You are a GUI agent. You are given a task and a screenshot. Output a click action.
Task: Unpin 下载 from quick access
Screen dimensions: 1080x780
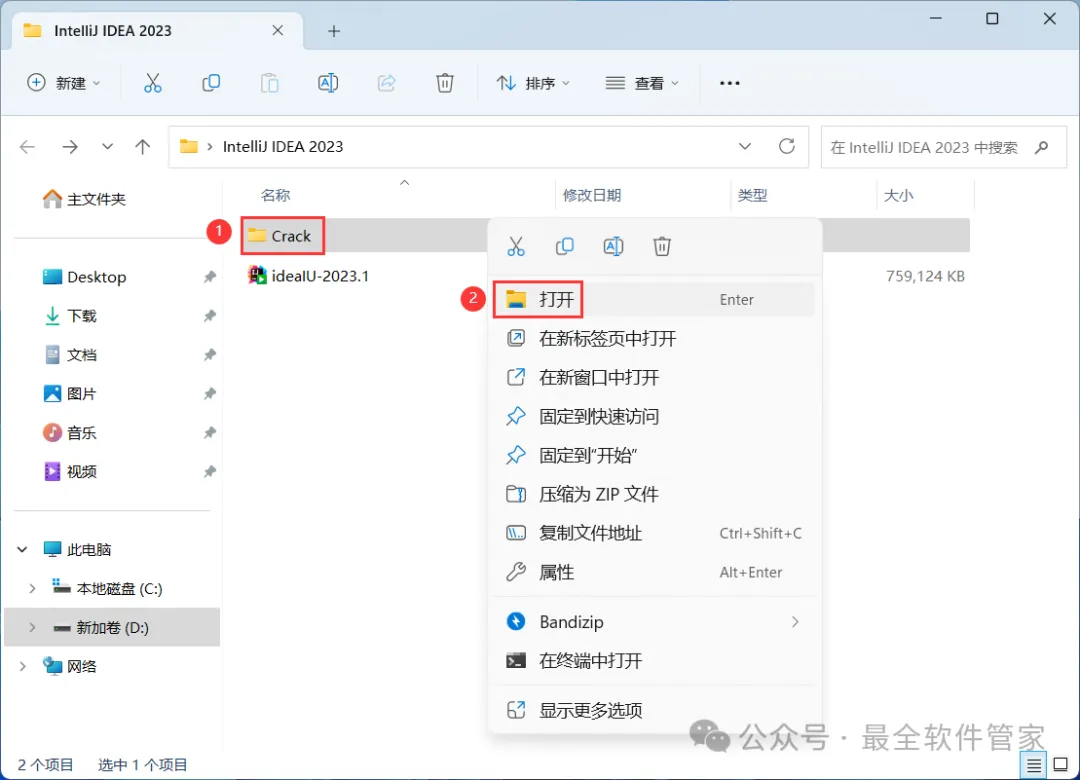pyautogui.click(x=209, y=316)
